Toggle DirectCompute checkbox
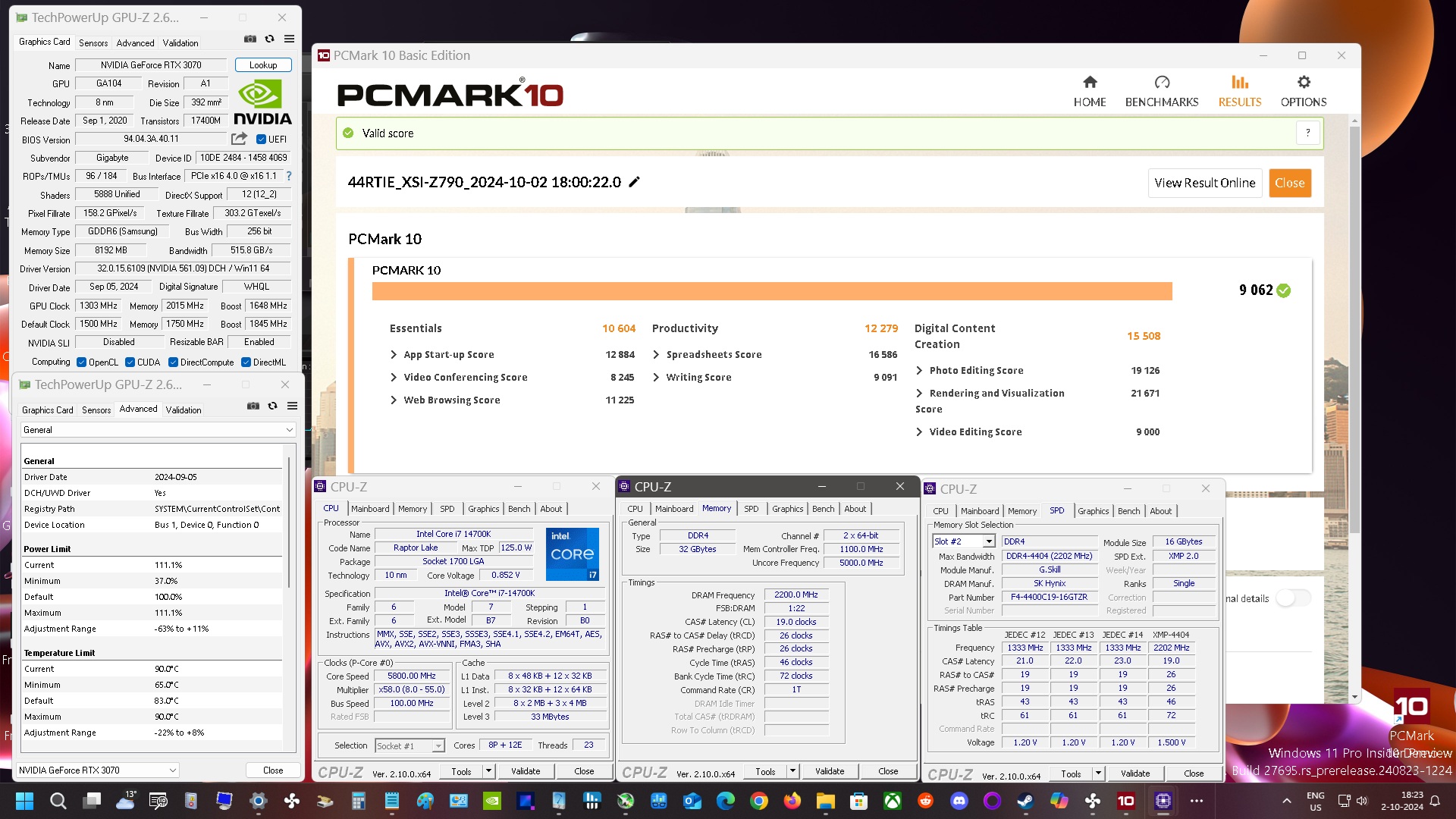 tap(173, 362)
